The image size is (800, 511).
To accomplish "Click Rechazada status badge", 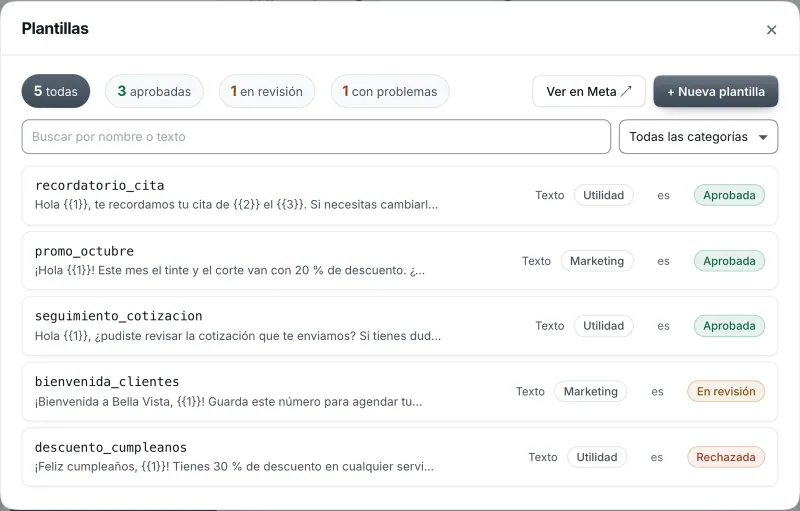I will tap(726, 457).
